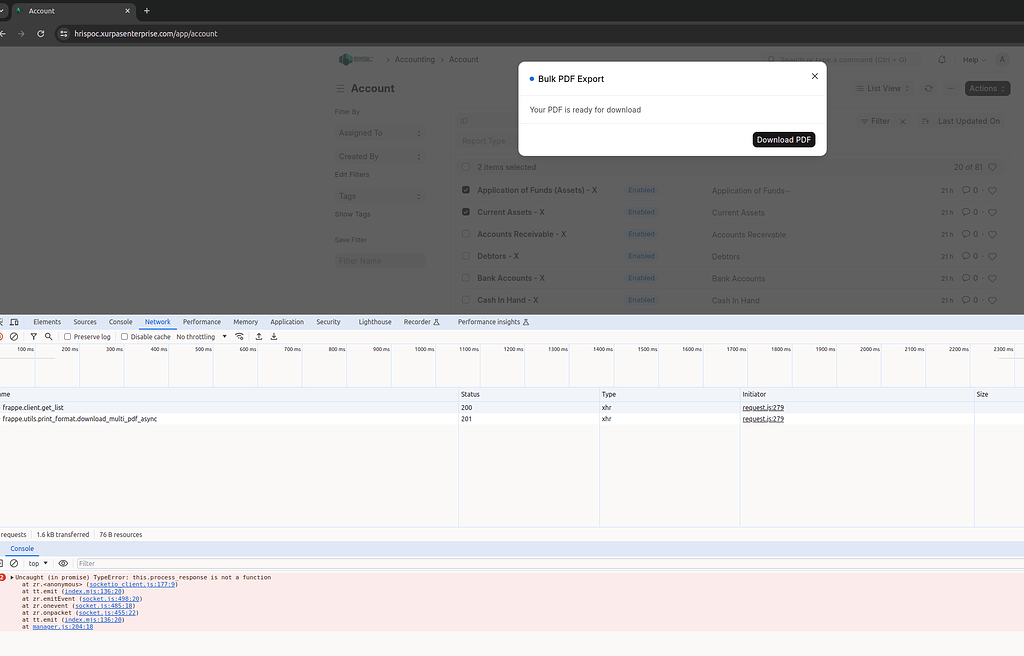Refresh the Account list view
Viewport: 1024px width, 656px height.
[x=928, y=88]
